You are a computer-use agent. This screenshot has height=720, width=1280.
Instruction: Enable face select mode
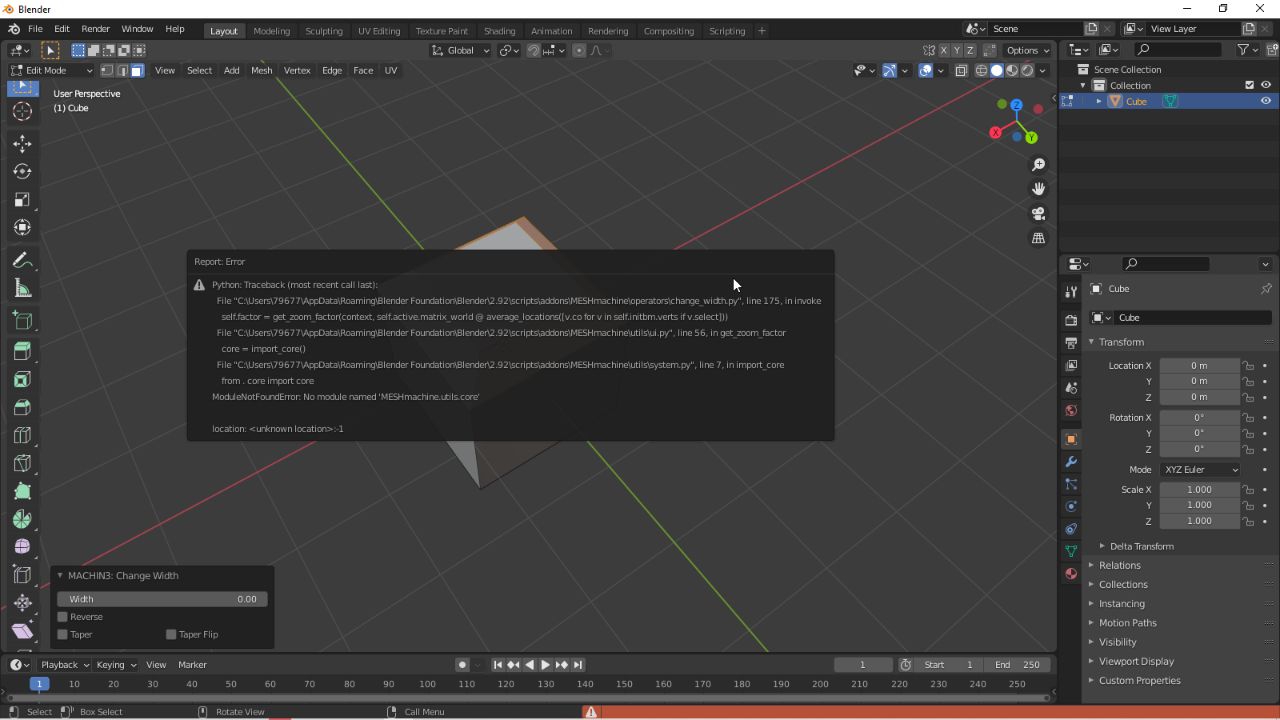(137, 70)
